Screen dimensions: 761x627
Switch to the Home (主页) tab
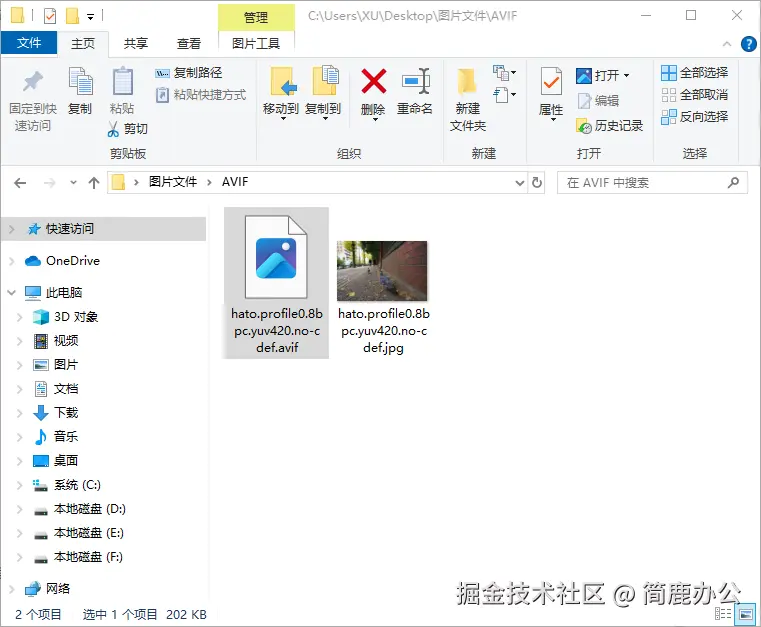(x=83, y=44)
